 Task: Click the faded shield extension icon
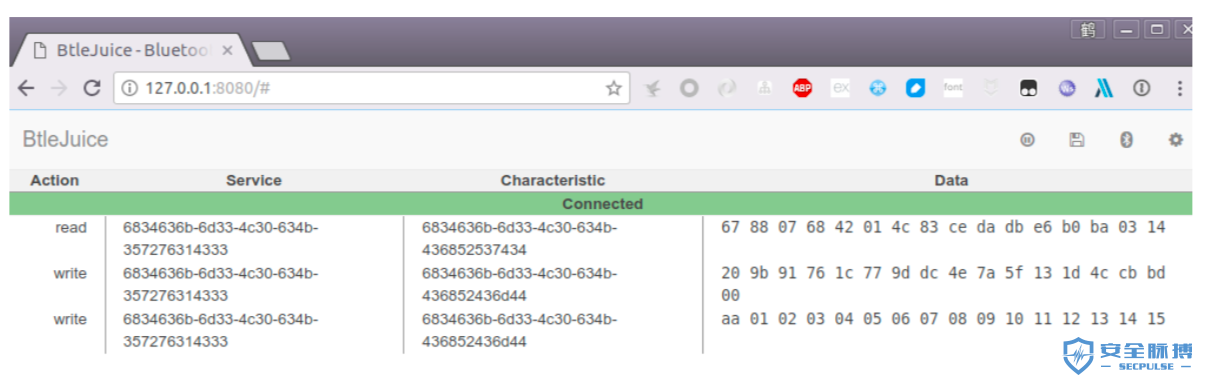[x=991, y=88]
